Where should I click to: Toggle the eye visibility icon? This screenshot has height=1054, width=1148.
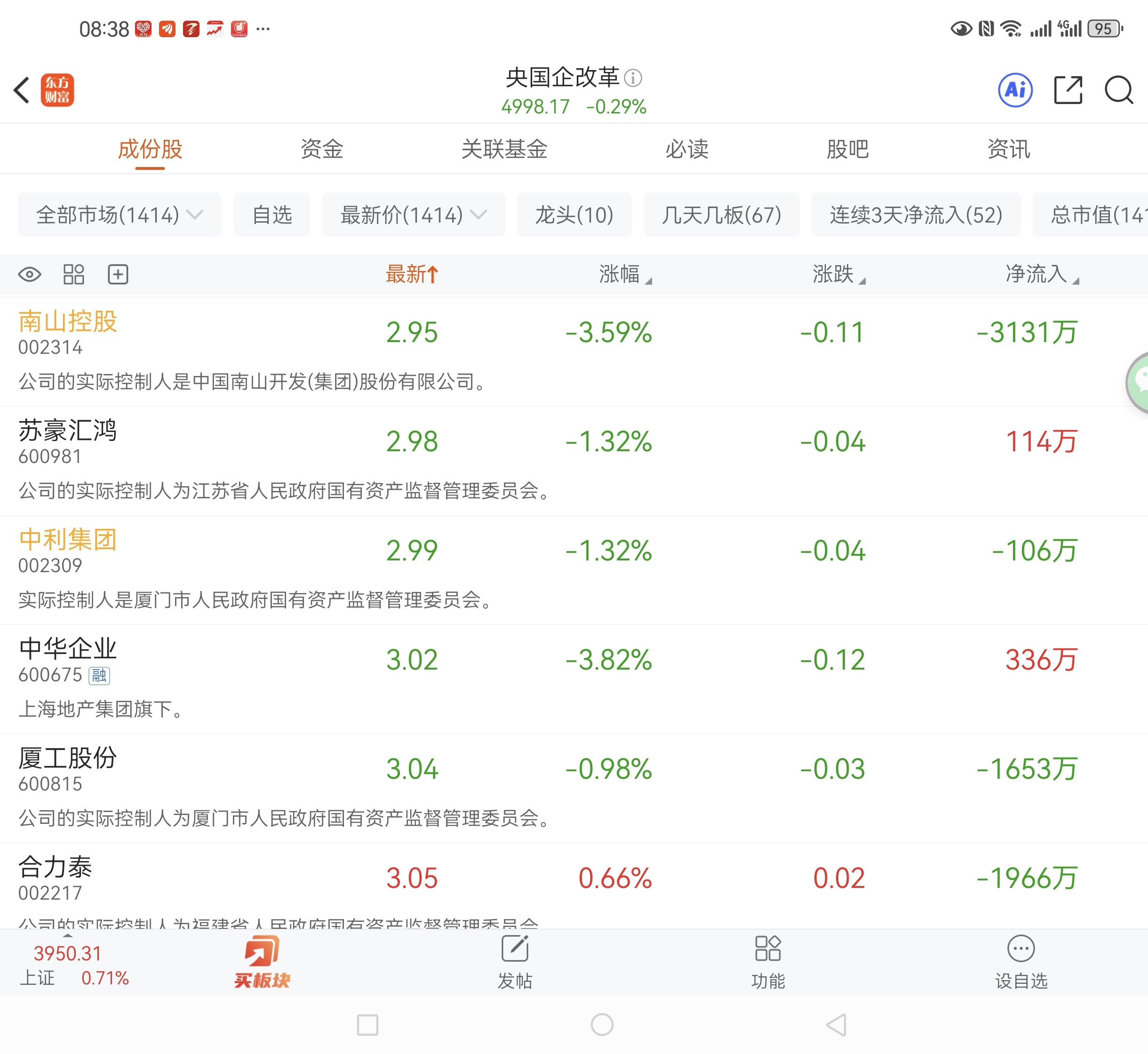pyautogui.click(x=30, y=274)
